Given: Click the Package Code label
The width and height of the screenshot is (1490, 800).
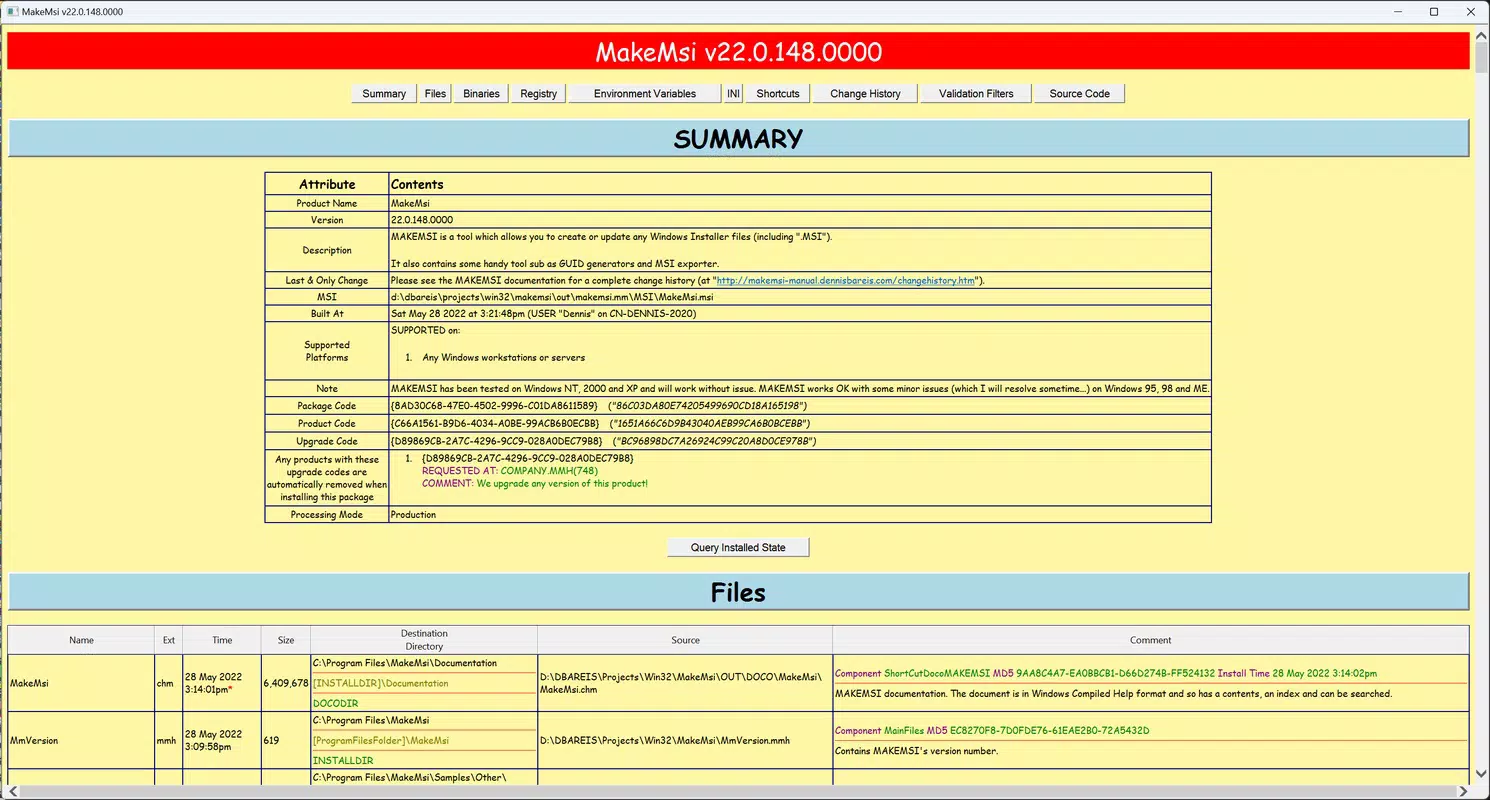Looking at the screenshot, I should pyautogui.click(x=327, y=406).
